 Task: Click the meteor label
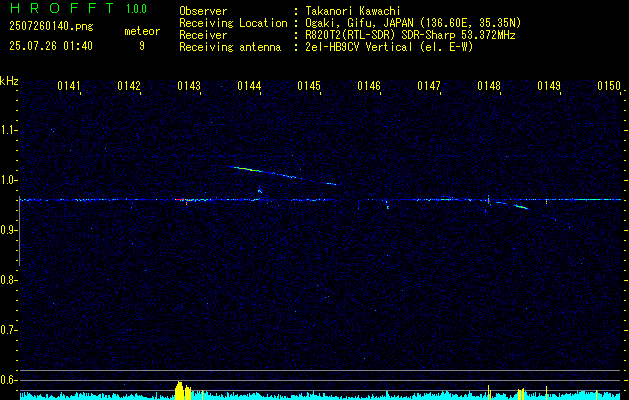point(142,31)
